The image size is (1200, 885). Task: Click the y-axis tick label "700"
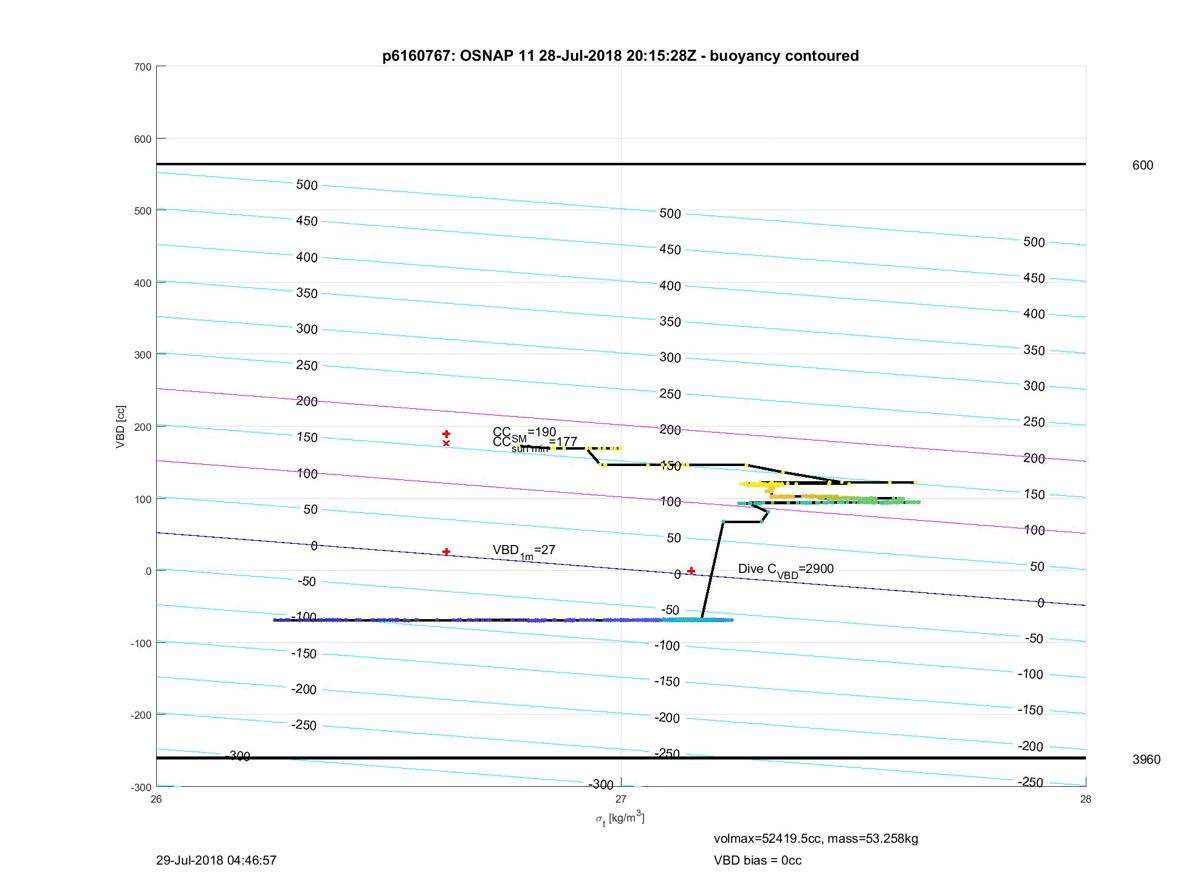point(142,67)
